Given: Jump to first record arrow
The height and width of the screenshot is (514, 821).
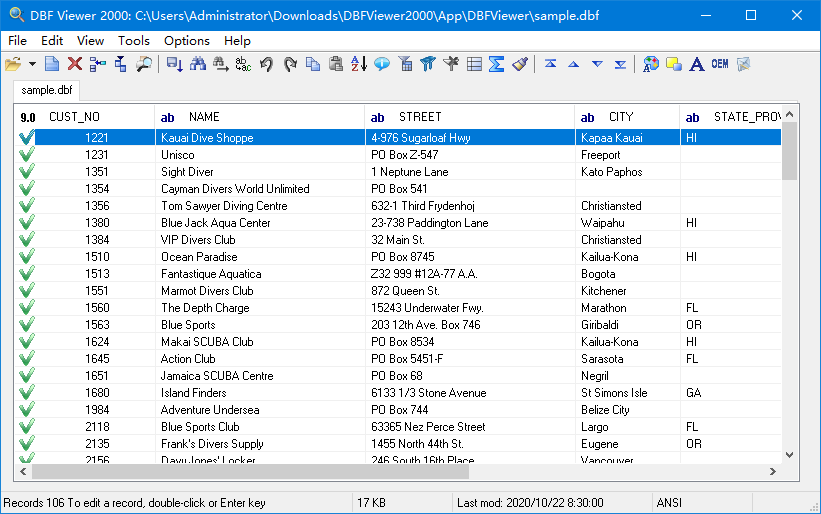Looking at the screenshot, I should [x=550, y=64].
